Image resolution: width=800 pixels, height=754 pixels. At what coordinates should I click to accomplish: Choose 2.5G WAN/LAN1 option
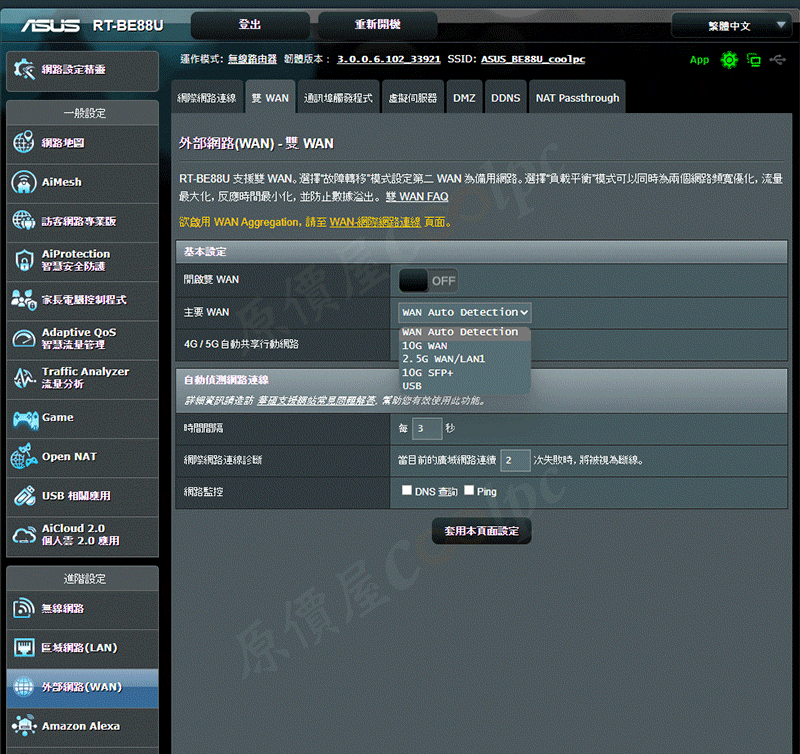click(x=464, y=359)
